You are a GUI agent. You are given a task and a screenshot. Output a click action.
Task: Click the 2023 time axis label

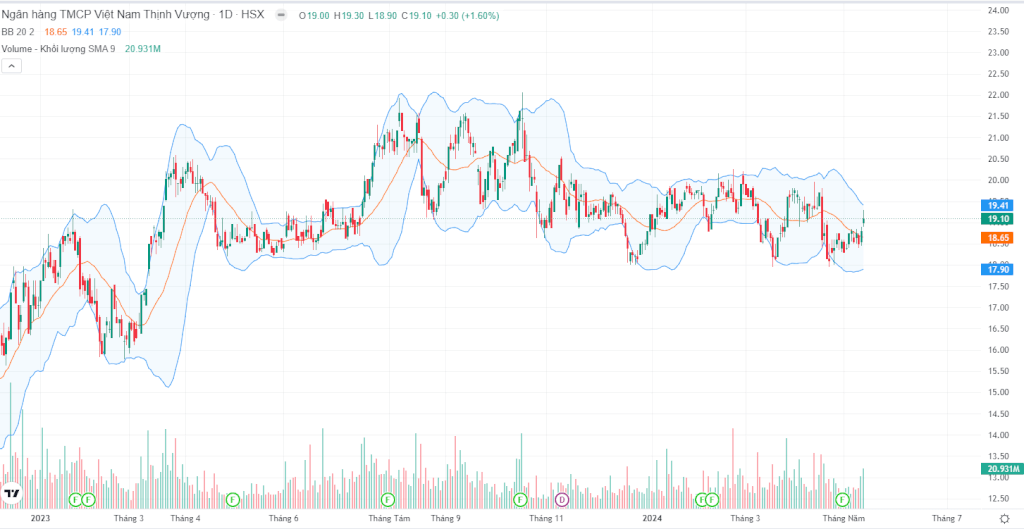[x=40, y=519]
